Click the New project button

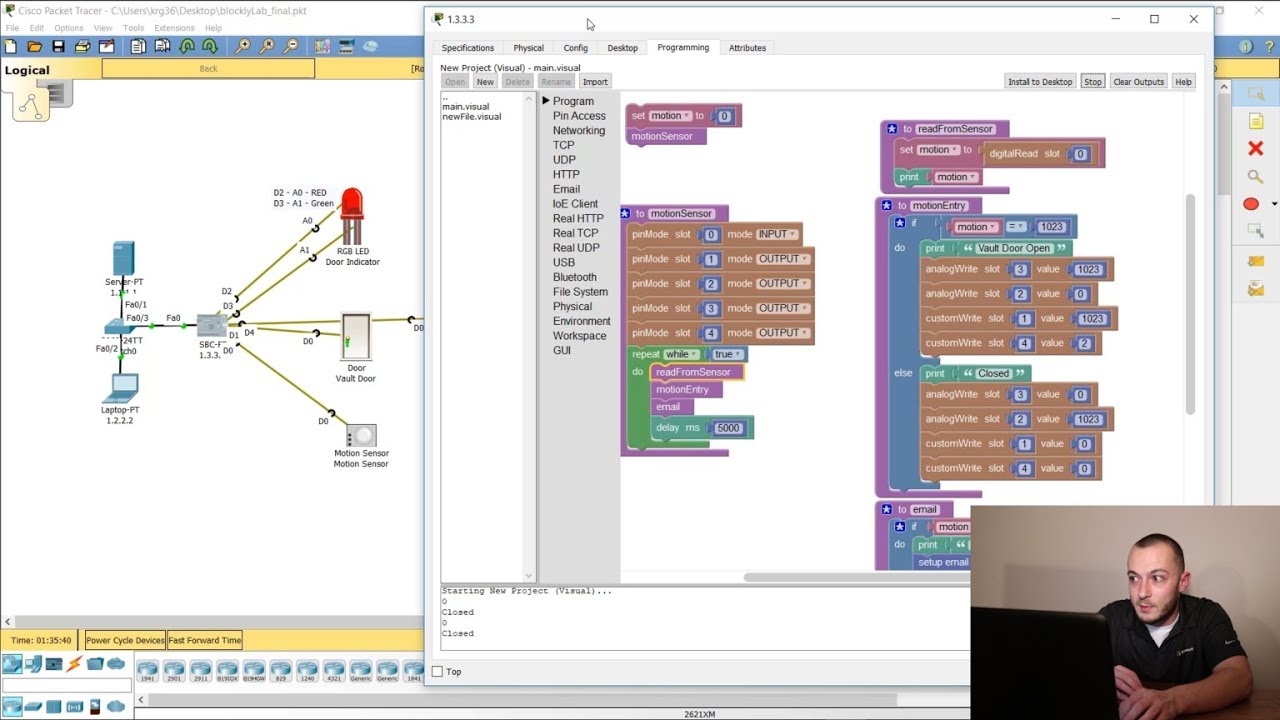[x=485, y=82]
